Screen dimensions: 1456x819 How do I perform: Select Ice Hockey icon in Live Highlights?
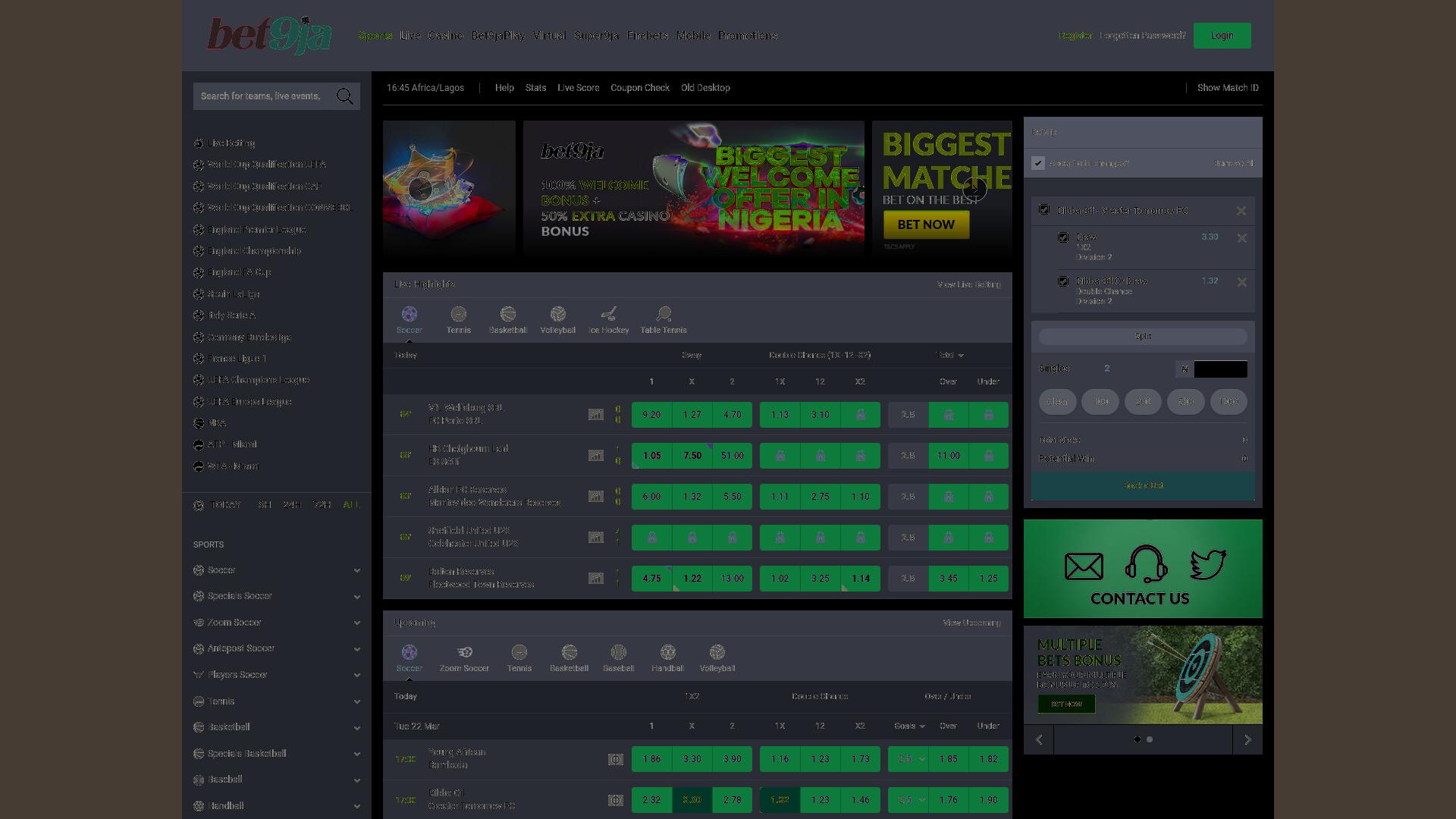tap(608, 314)
